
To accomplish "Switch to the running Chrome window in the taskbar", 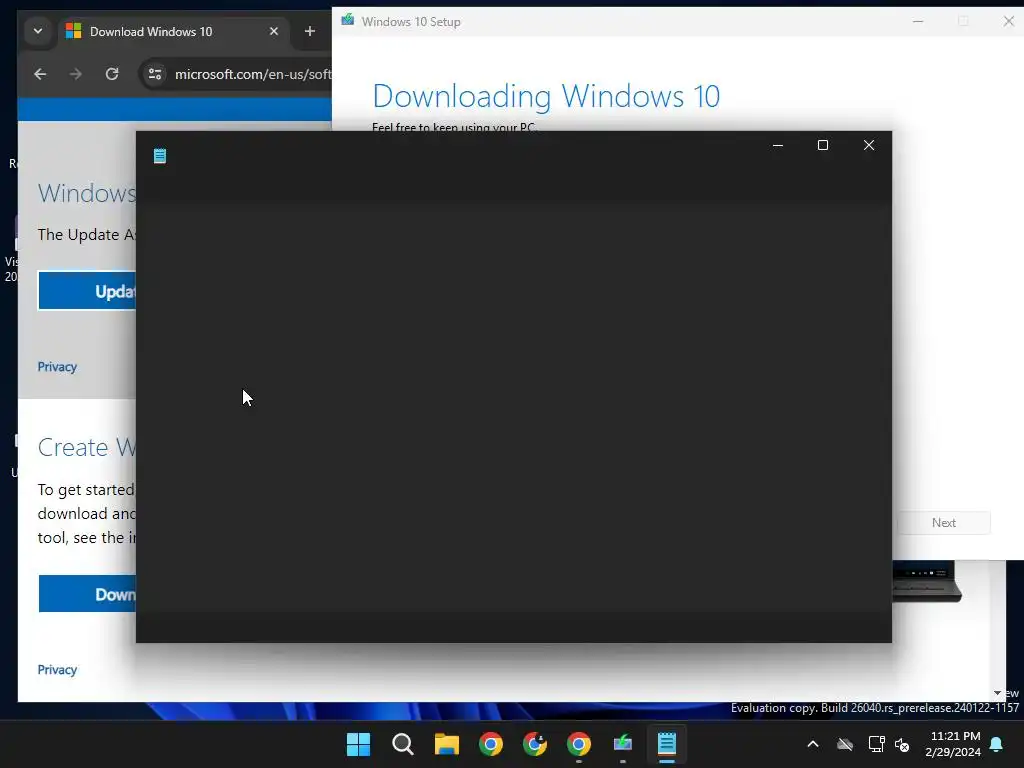I will (579, 744).
